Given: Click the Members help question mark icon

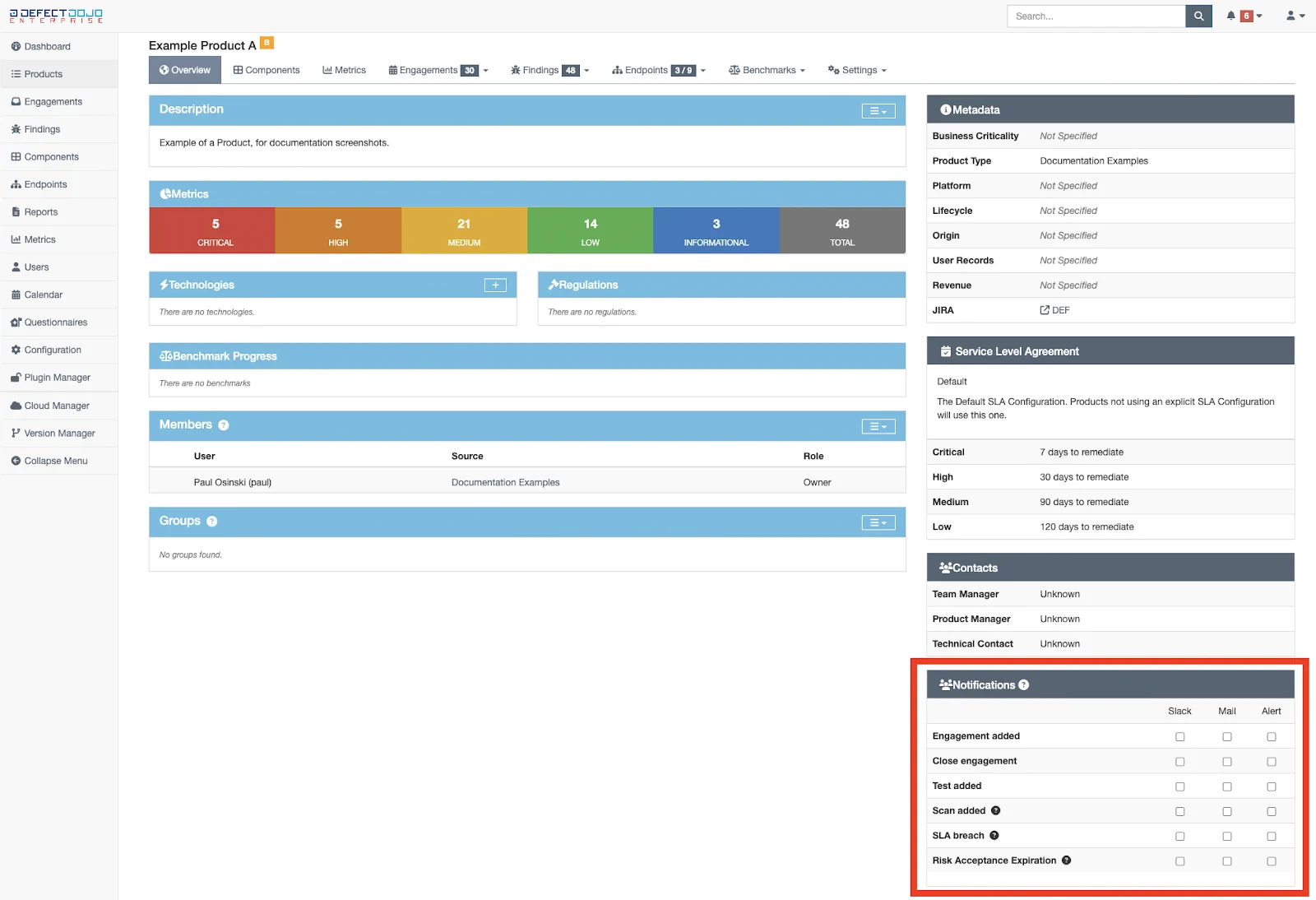Looking at the screenshot, I should pyautogui.click(x=224, y=425).
